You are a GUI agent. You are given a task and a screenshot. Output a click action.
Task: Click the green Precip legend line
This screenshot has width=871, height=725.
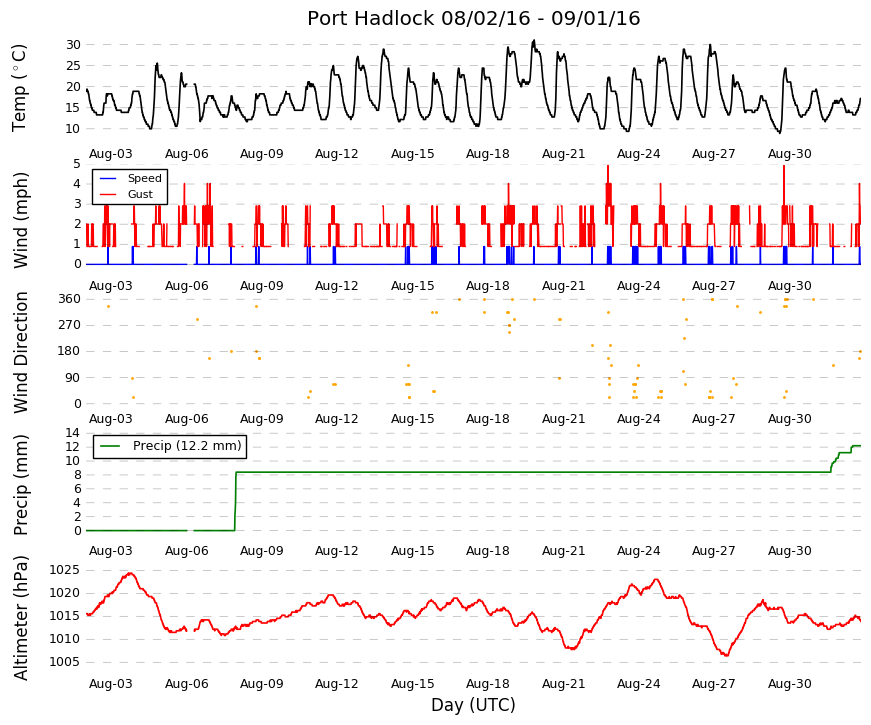click(x=110, y=446)
